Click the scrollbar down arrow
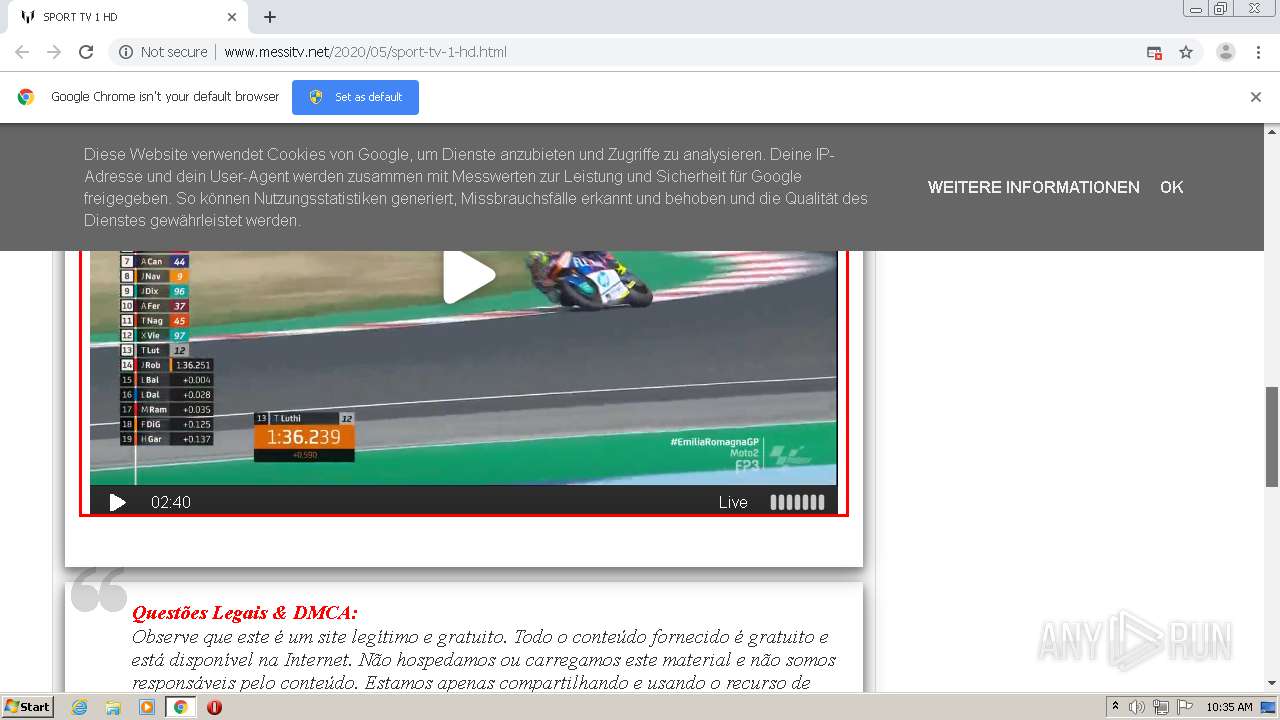The image size is (1280, 720). tap(1272, 683)
